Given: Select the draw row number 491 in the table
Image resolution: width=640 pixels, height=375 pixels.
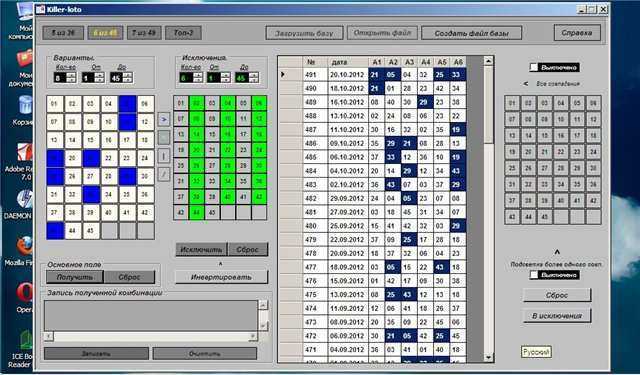Looking at the screenshot, I should pos(311,75).
